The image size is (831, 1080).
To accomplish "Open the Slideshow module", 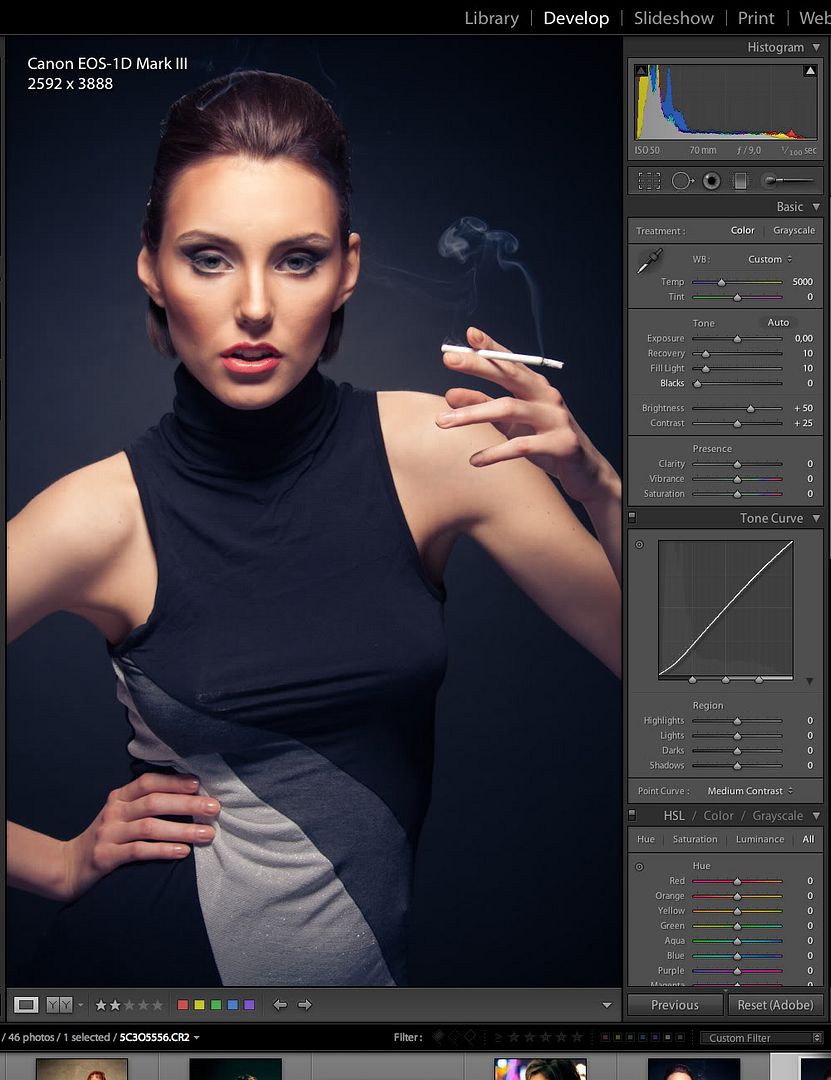I will tap(673, 18).
